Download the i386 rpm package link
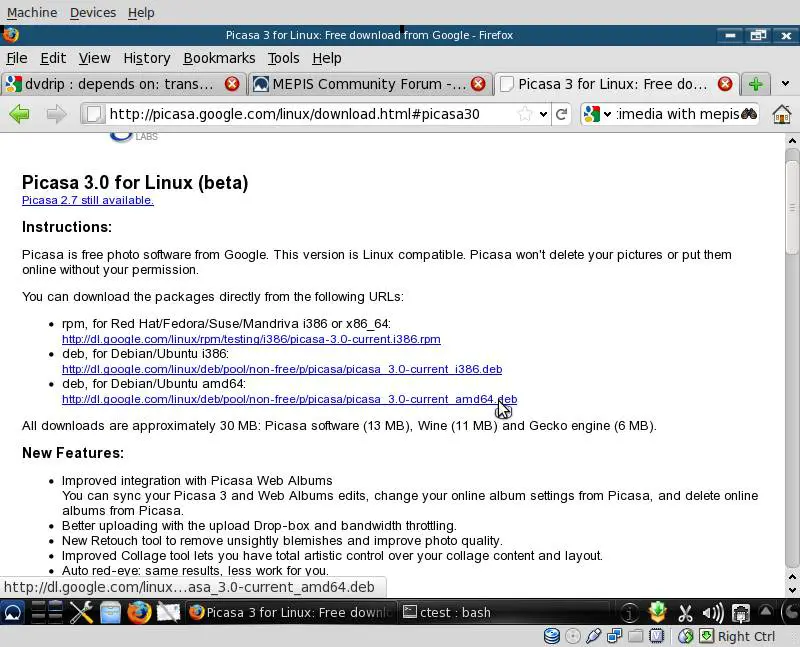 [251, 339]
